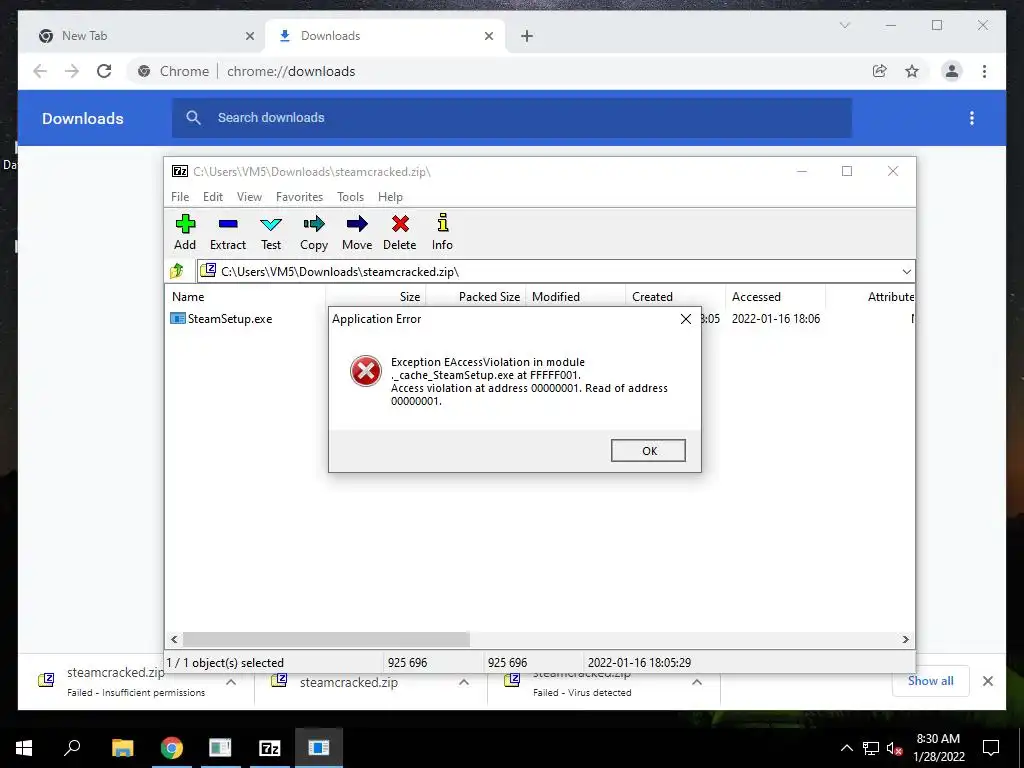Open a new Chrome tab
The image size is (1024, 768).
click(x=527, y=37)
